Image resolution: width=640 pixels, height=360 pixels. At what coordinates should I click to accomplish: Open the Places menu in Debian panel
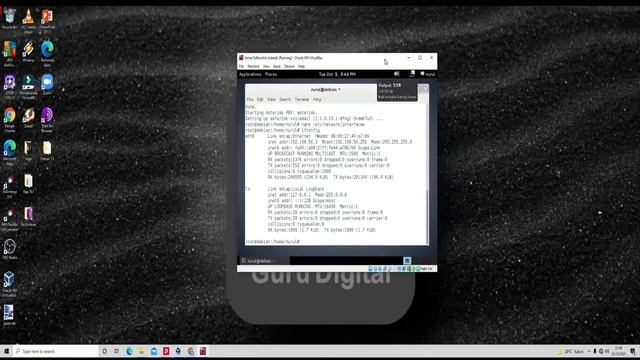point(271,74)
